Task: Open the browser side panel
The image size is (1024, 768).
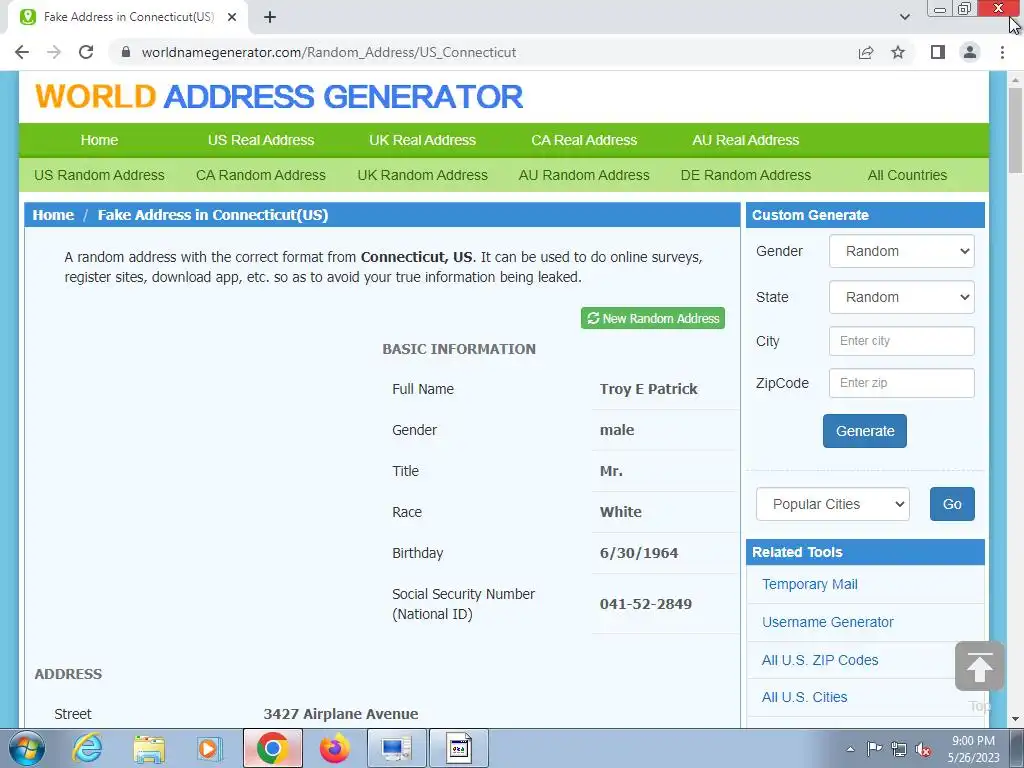Action: (x=938, y=52)
